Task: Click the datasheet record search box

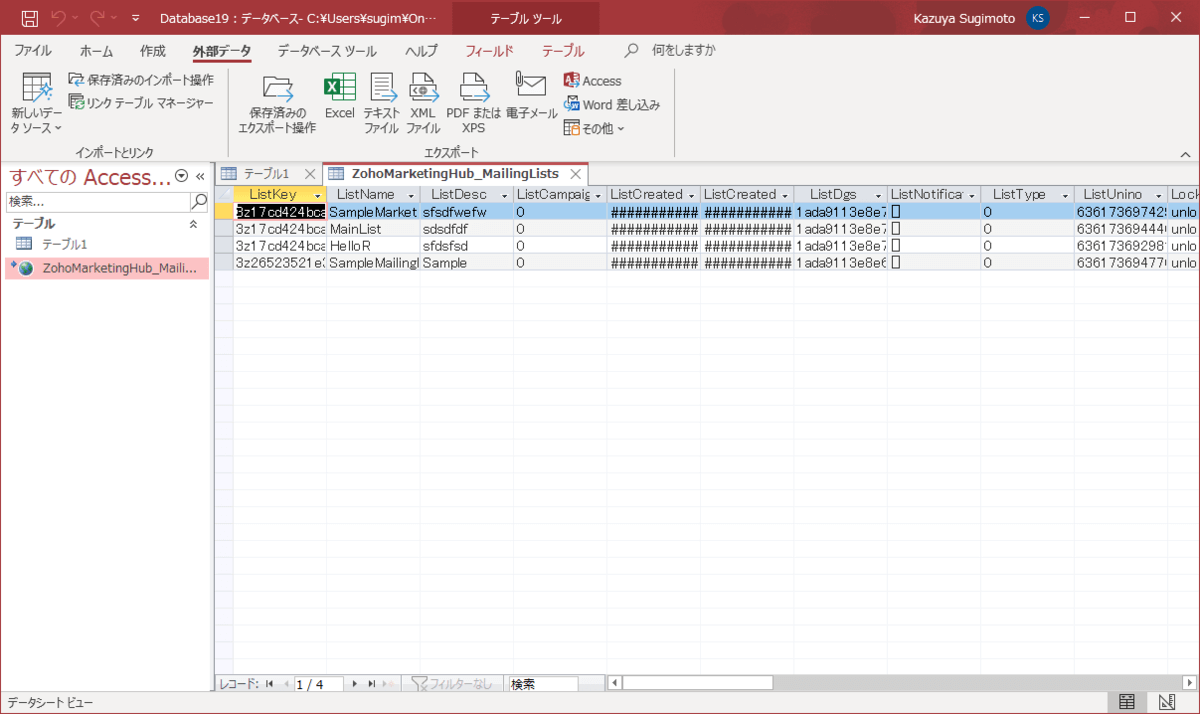Action: point(543,684)
